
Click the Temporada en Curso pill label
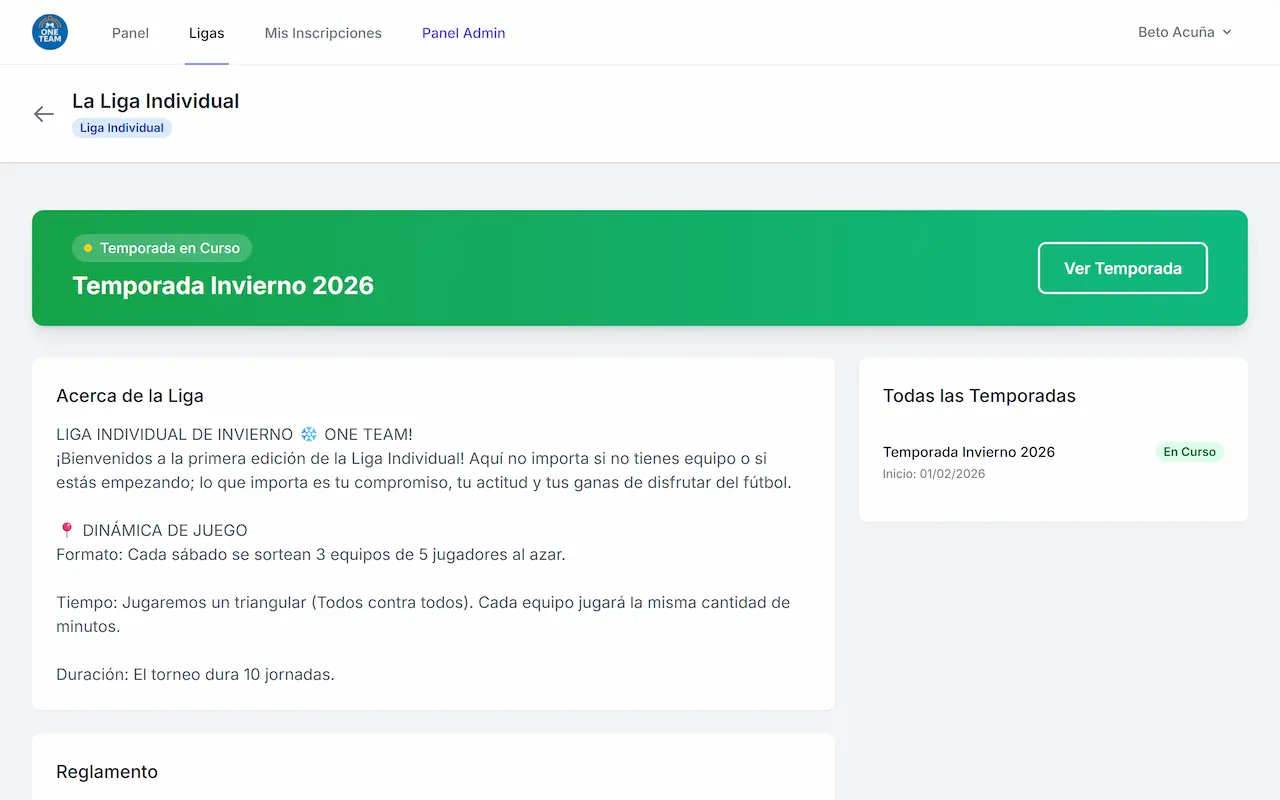(162, 248)
